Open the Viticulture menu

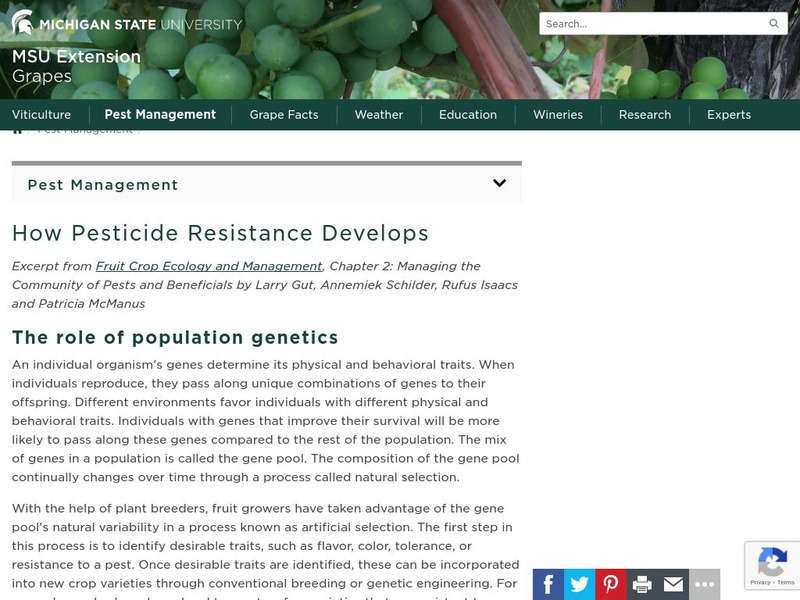(41, 115)
